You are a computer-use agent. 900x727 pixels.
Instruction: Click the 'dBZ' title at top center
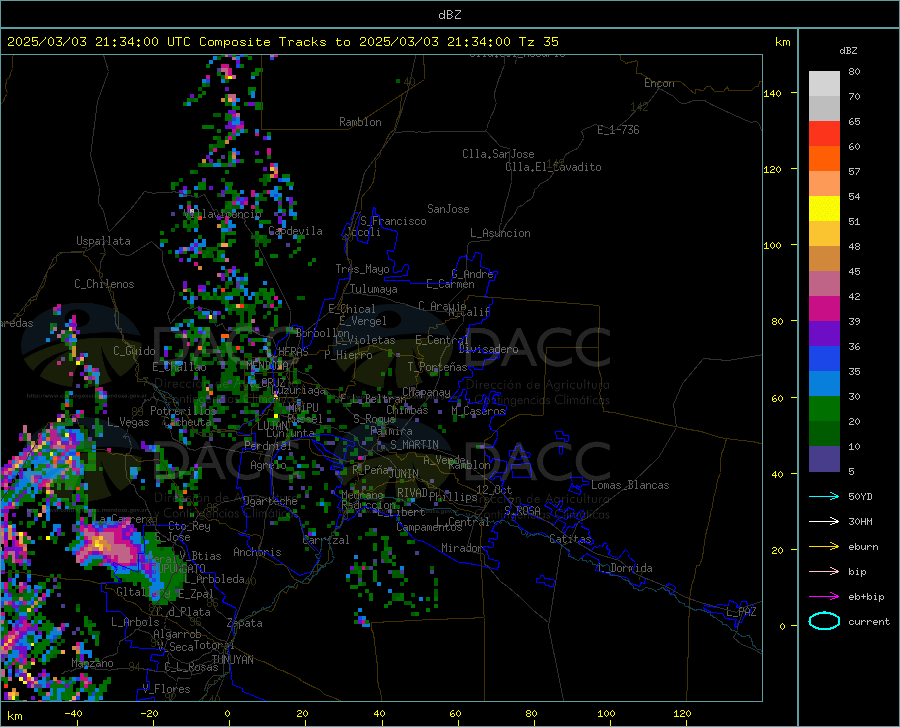click(449, 15)
